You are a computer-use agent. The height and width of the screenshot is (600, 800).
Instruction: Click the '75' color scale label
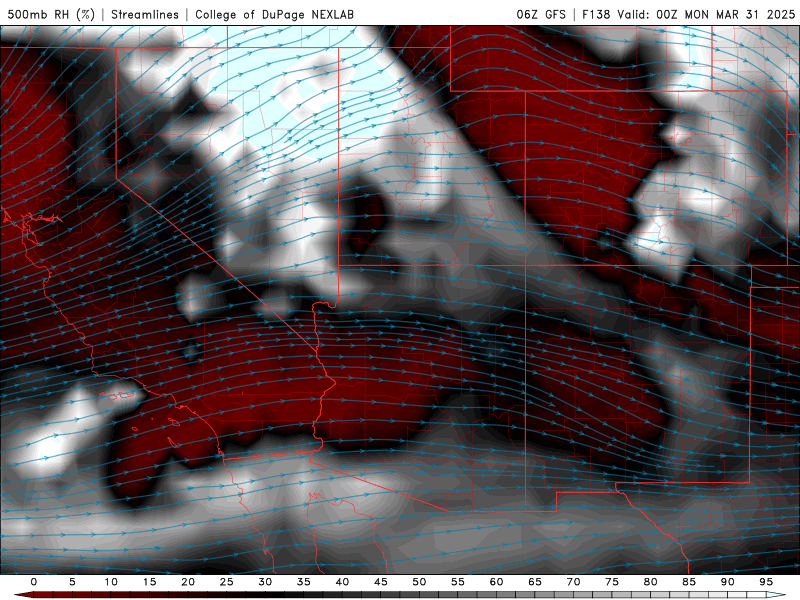[x=612, y=582]
